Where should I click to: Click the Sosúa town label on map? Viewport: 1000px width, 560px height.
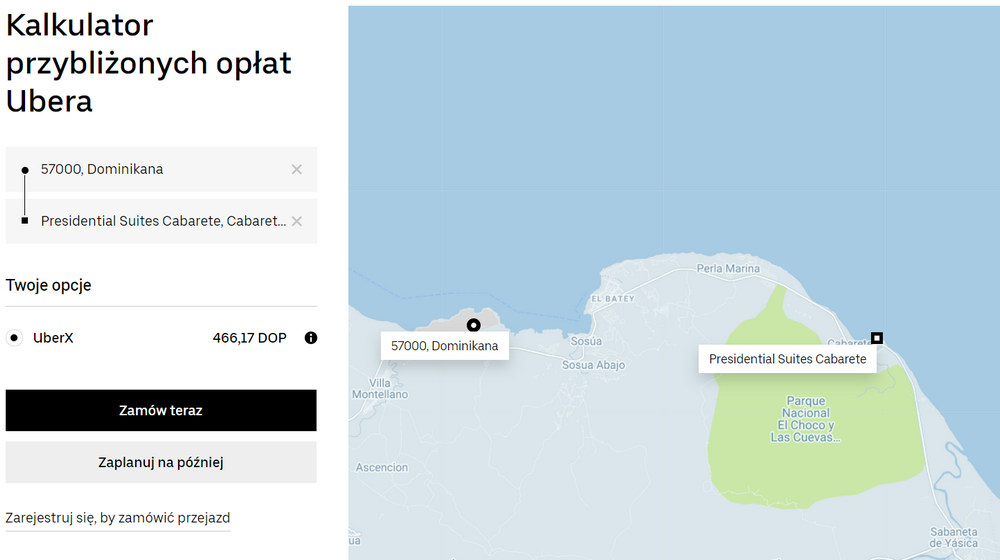586,341
